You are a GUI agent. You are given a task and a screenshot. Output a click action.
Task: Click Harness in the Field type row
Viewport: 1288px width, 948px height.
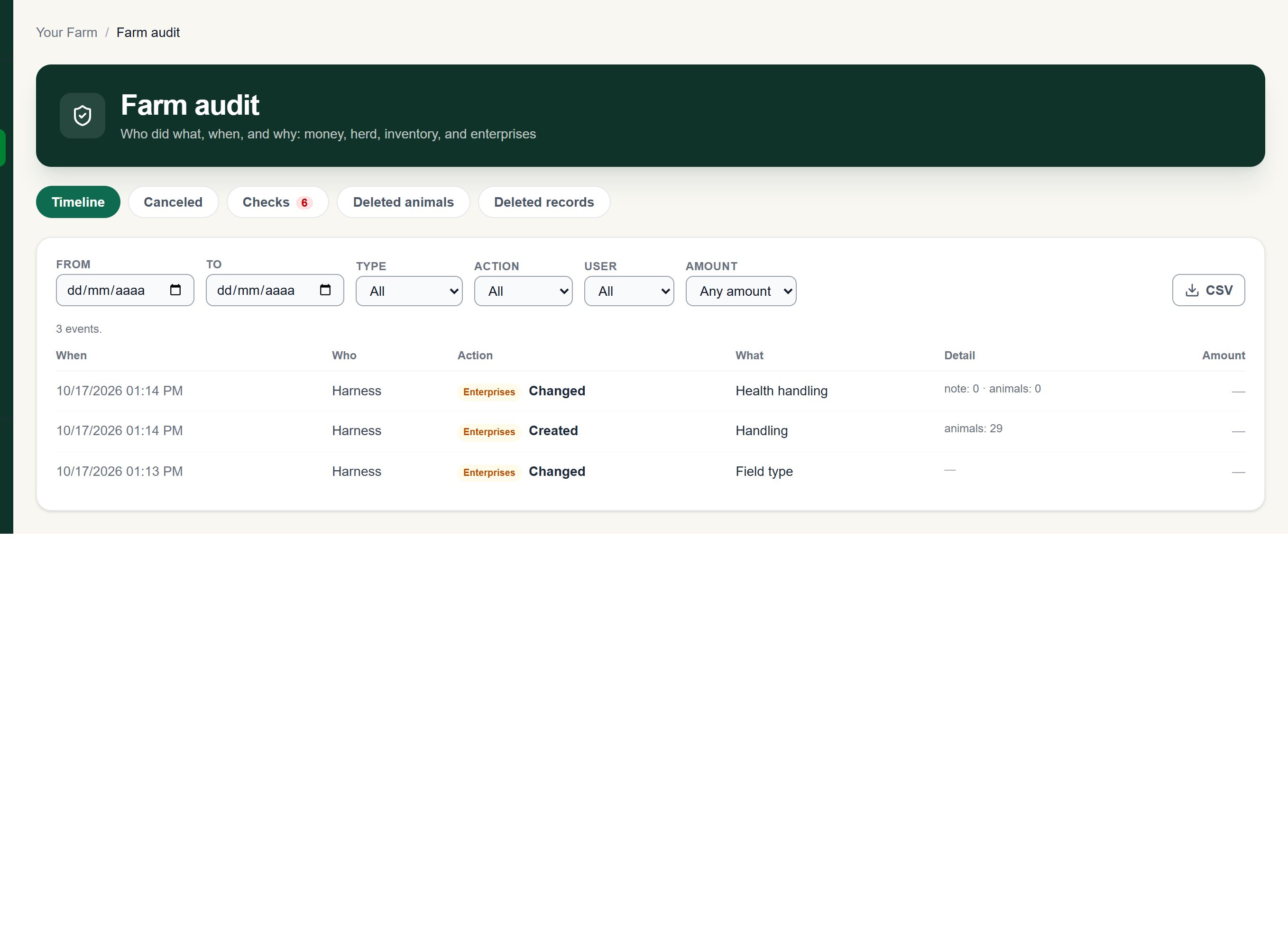pyautogui.click(x=357, y=471)
